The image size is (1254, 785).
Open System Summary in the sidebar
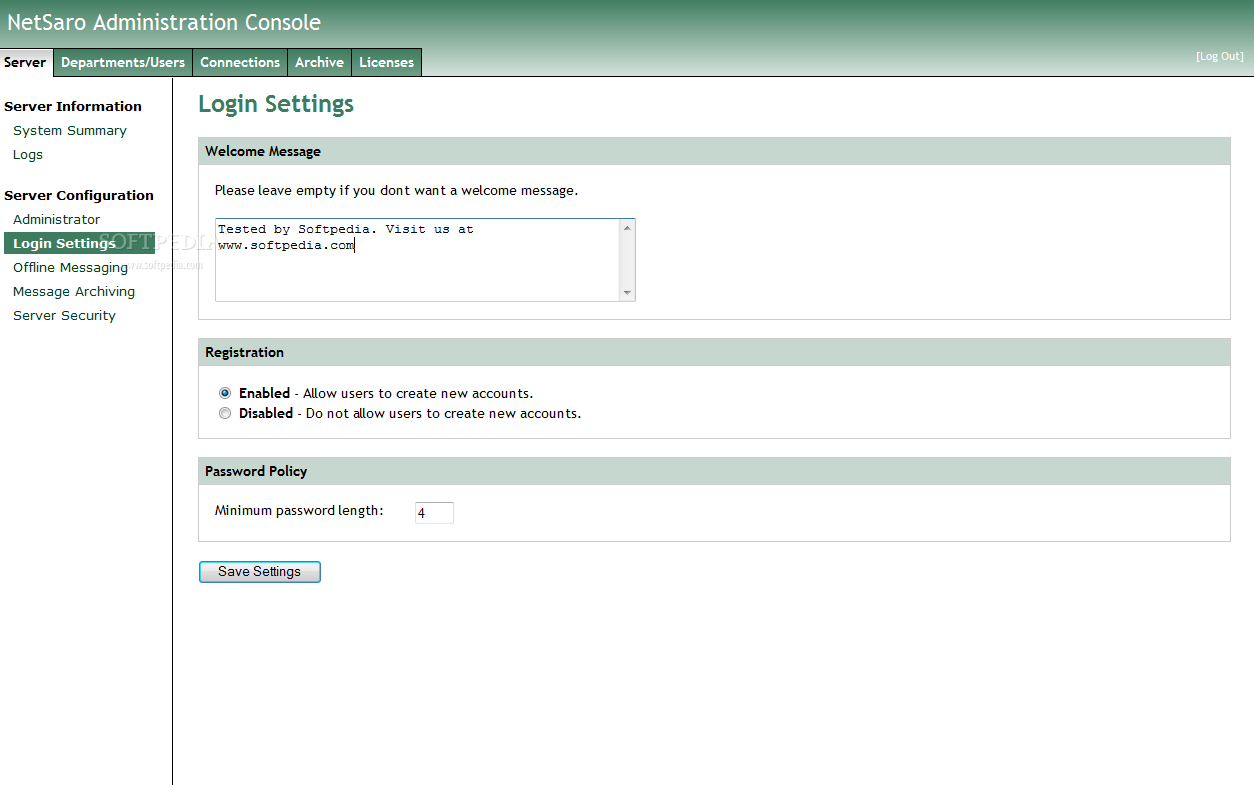(x=70, y=130)
